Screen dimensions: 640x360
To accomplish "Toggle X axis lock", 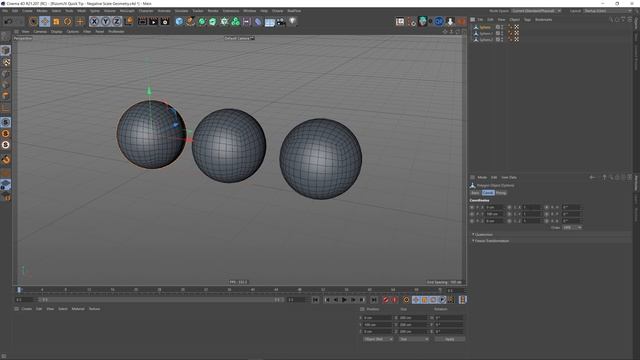I will click(x=94, y=21).
